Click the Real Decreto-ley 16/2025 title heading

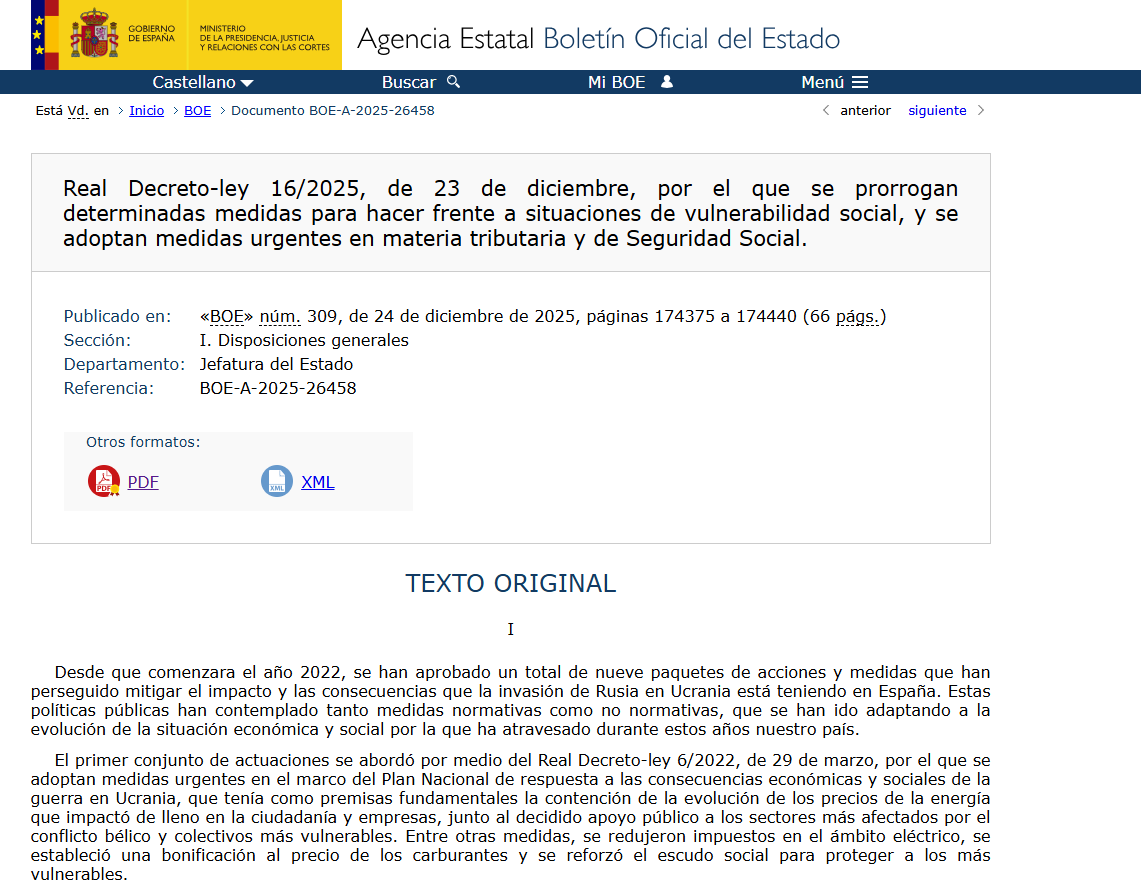coord(510,213)
